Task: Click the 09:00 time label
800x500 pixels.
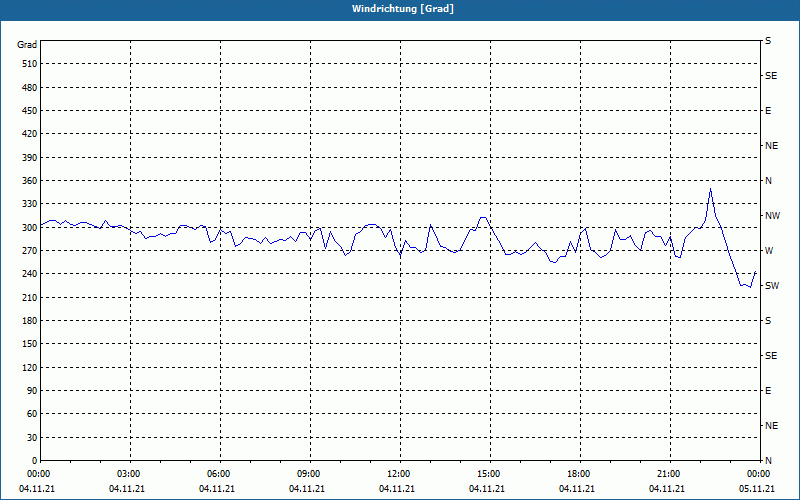Action: [x=309, y=474]
